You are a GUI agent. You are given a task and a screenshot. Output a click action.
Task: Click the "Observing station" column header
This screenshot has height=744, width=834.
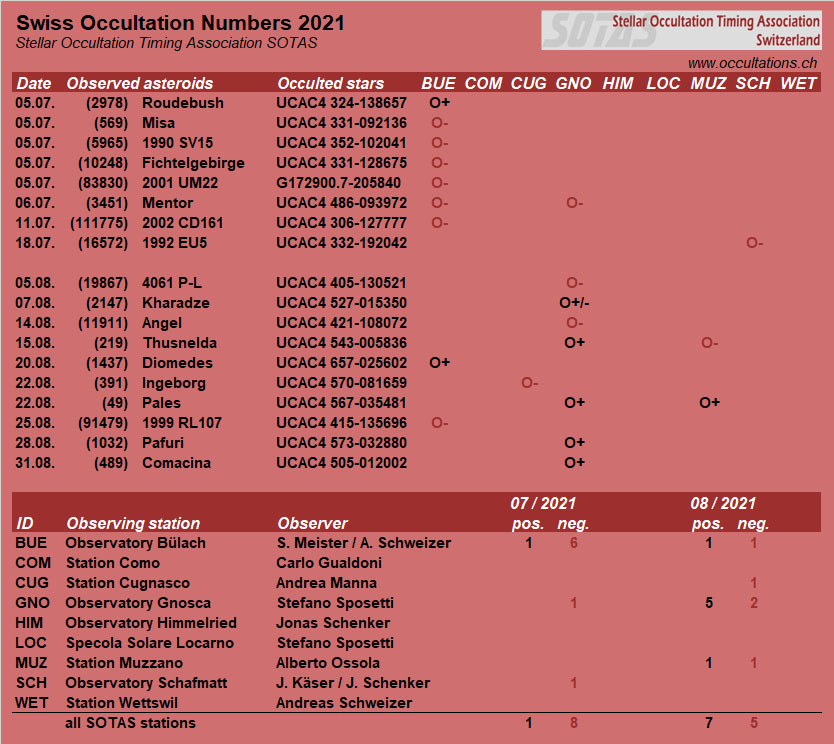[x=133, y=523]
